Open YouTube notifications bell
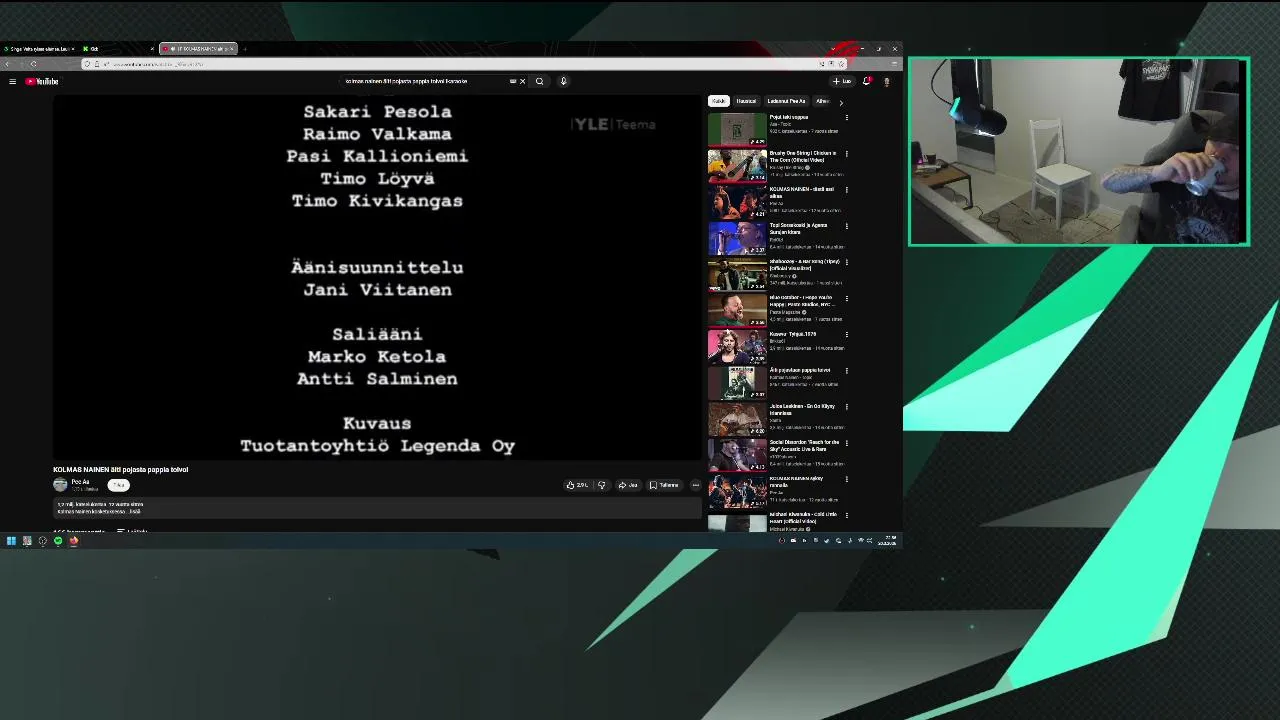 tap(867, 81)
